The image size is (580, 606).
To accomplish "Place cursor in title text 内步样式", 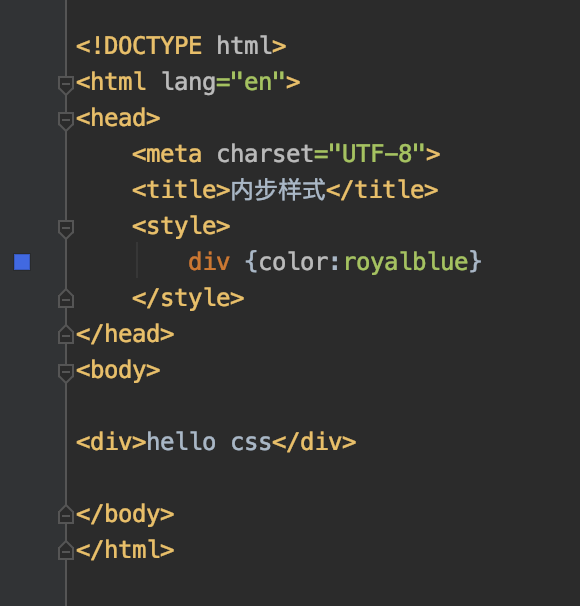I will (x=278, y=189).
